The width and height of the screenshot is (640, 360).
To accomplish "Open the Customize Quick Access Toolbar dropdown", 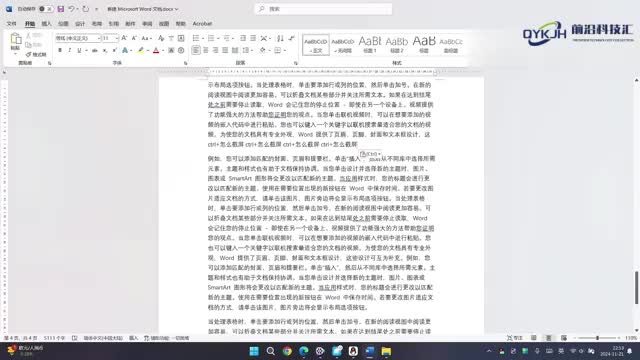I will coord(96,9).
